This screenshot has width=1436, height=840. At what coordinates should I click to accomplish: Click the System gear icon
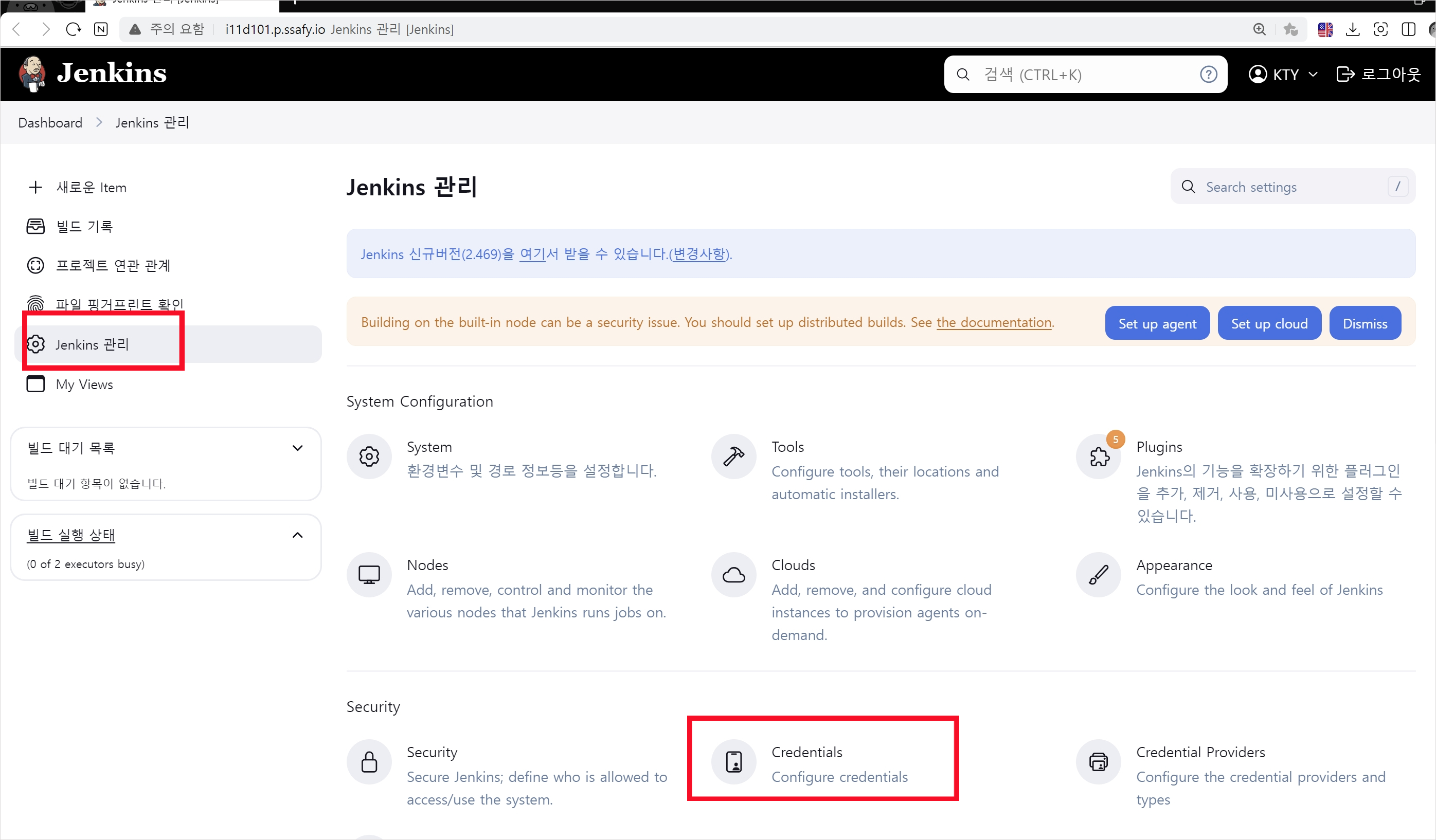[x=369, y=456]
